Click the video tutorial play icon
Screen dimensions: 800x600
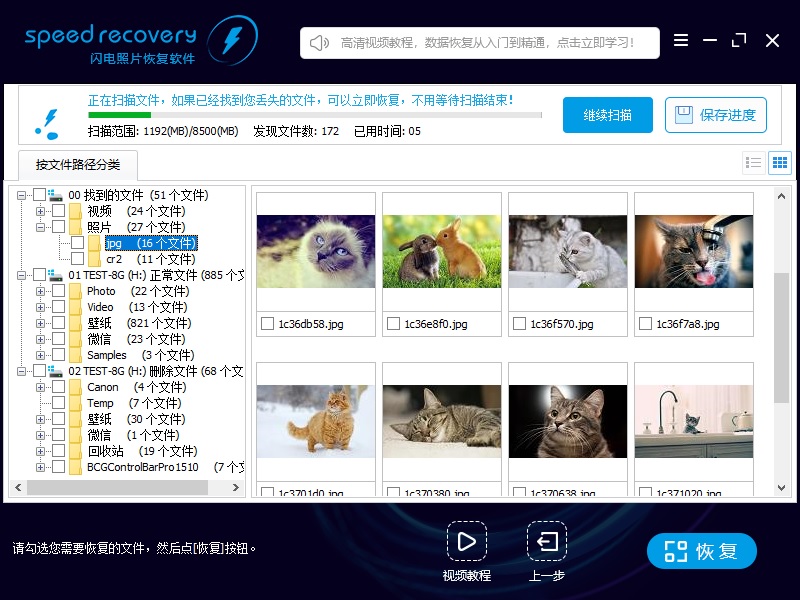466,541
